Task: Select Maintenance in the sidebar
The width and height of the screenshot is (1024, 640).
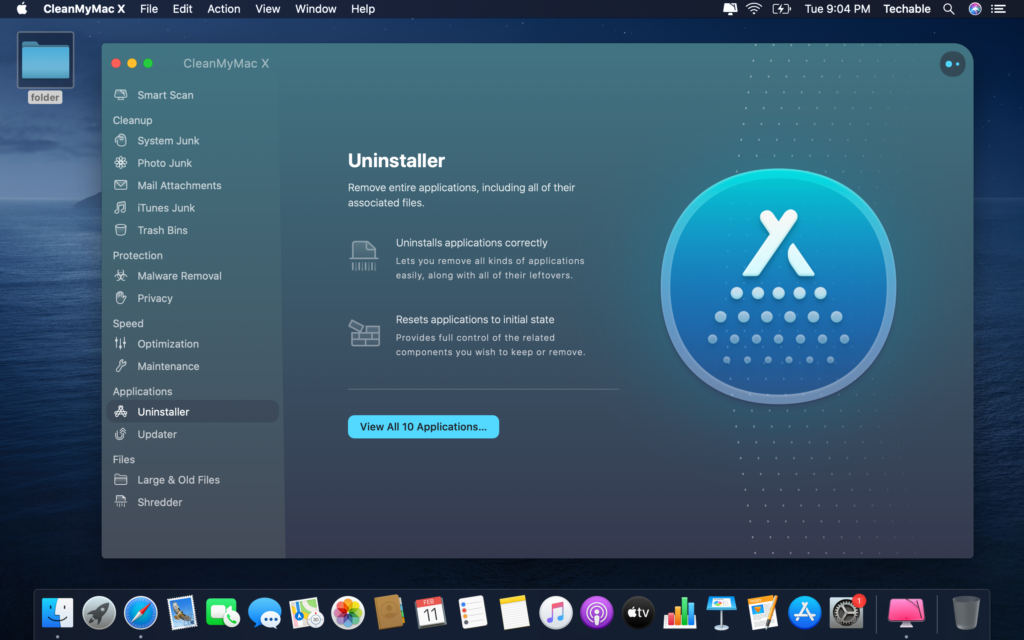Action: pos(168,366)
